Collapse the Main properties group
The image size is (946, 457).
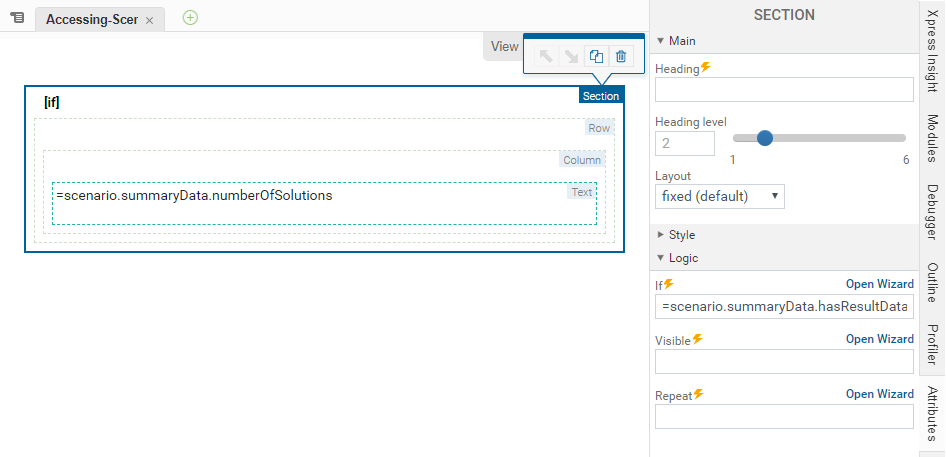[x=661, y=41]
